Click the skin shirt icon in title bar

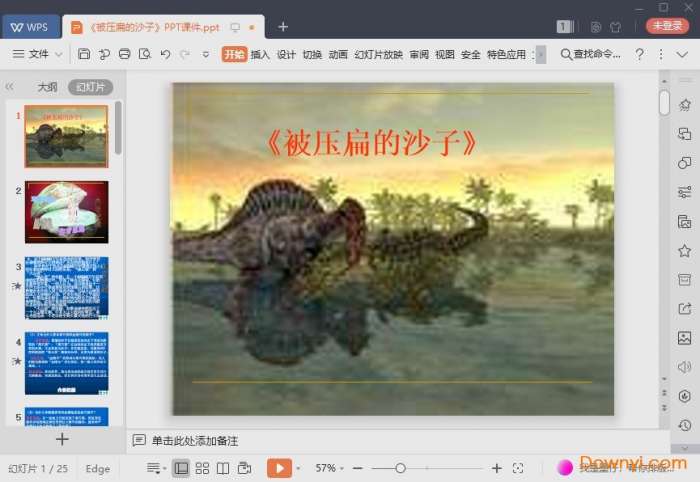pyautogui.click(x=616, y=27)
